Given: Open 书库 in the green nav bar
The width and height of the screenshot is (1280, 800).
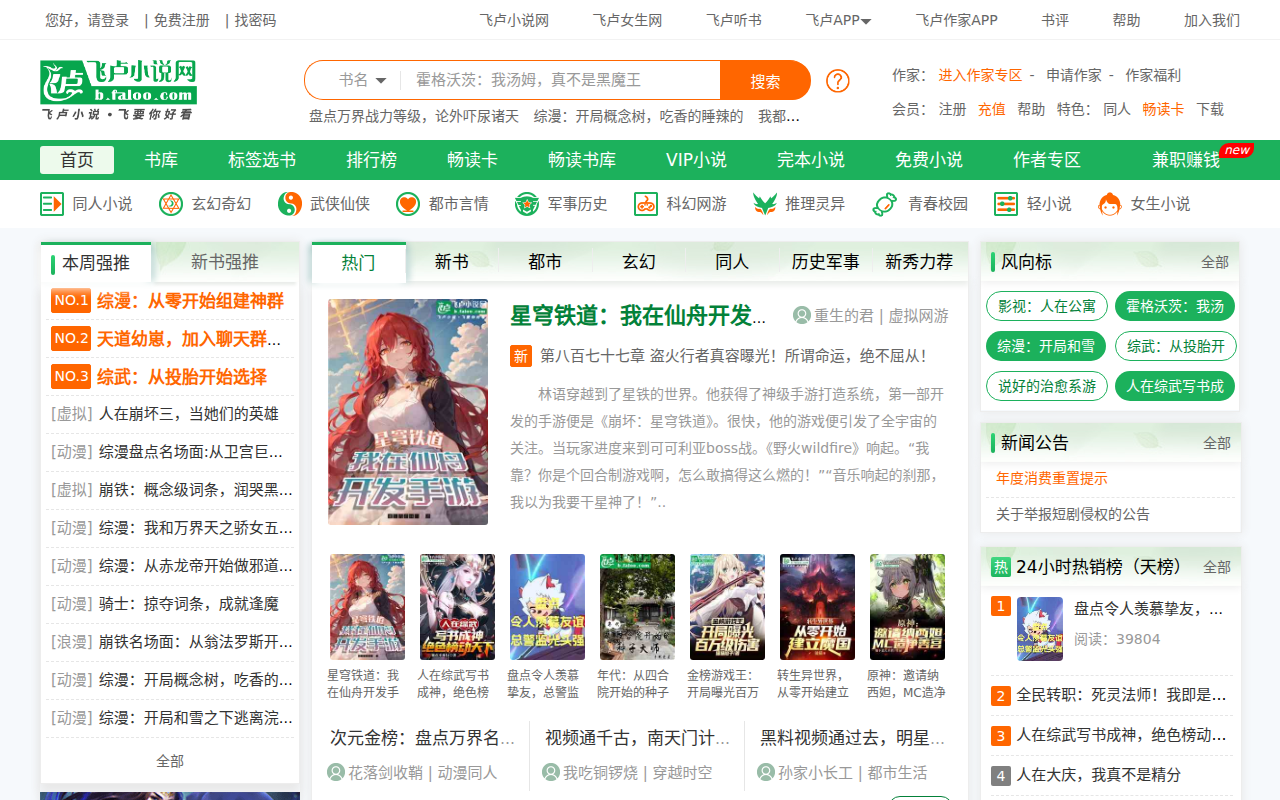Looking at the screenshot, I should tap(161, 160).
